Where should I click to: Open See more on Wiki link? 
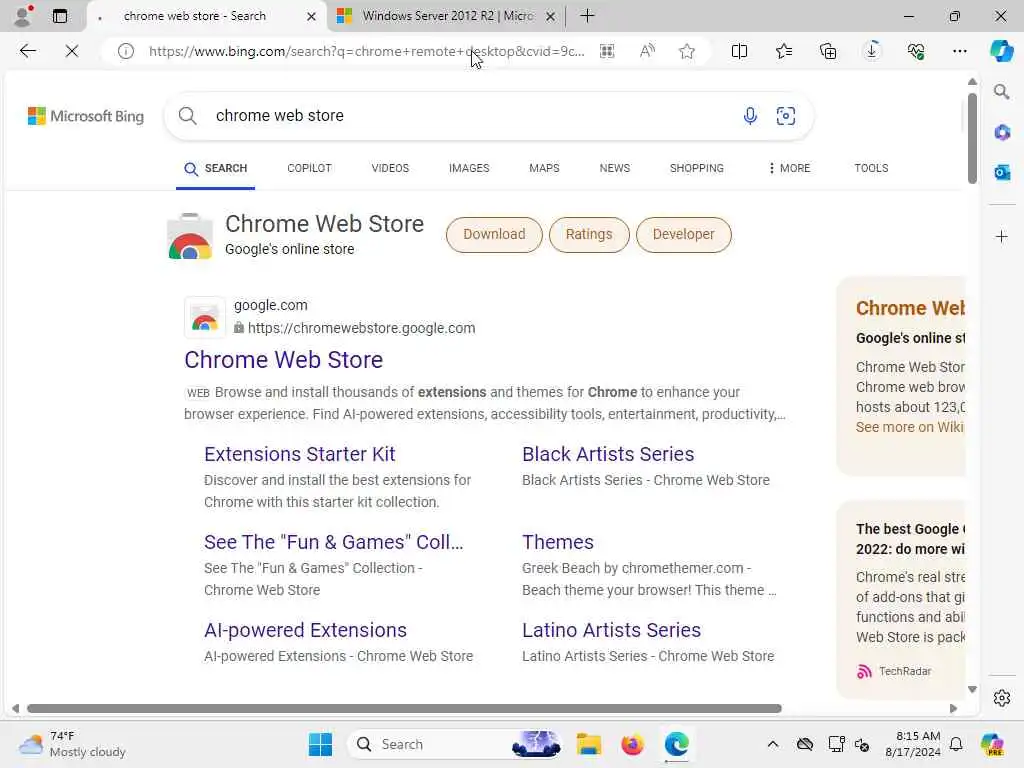(x=910, y=427)
